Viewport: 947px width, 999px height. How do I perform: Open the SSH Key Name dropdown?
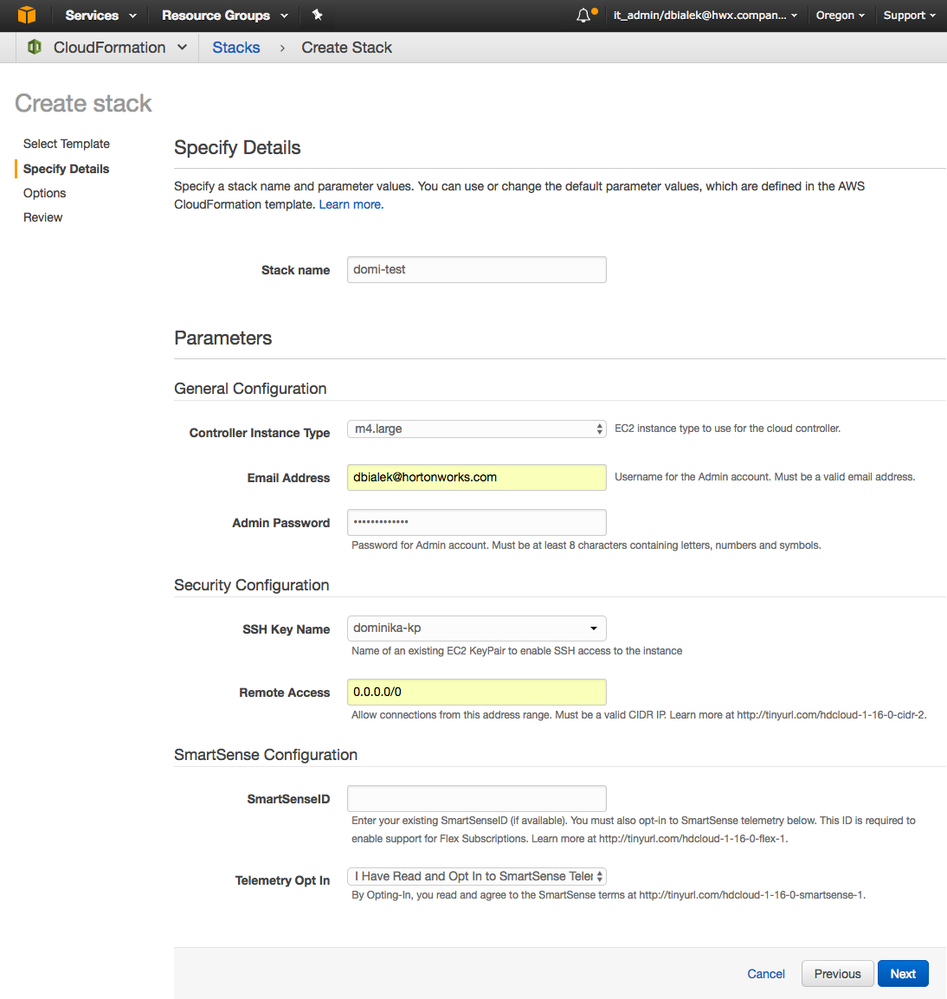point(476,628)
